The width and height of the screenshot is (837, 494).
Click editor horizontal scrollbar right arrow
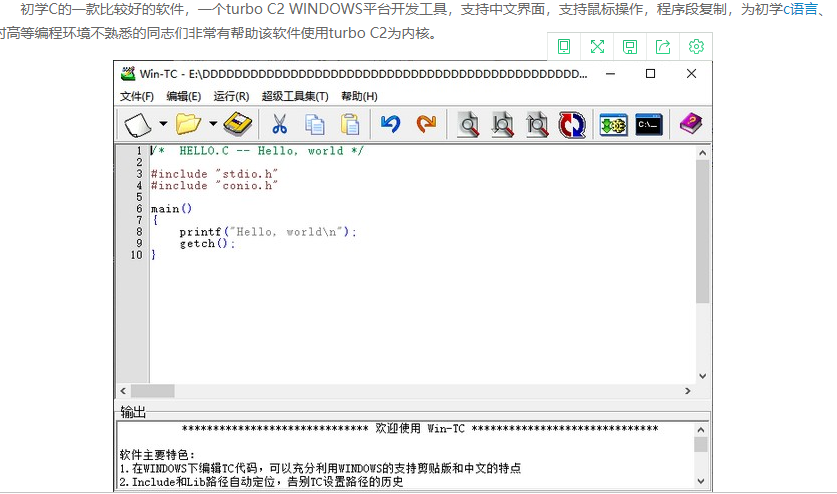(688, 391)
